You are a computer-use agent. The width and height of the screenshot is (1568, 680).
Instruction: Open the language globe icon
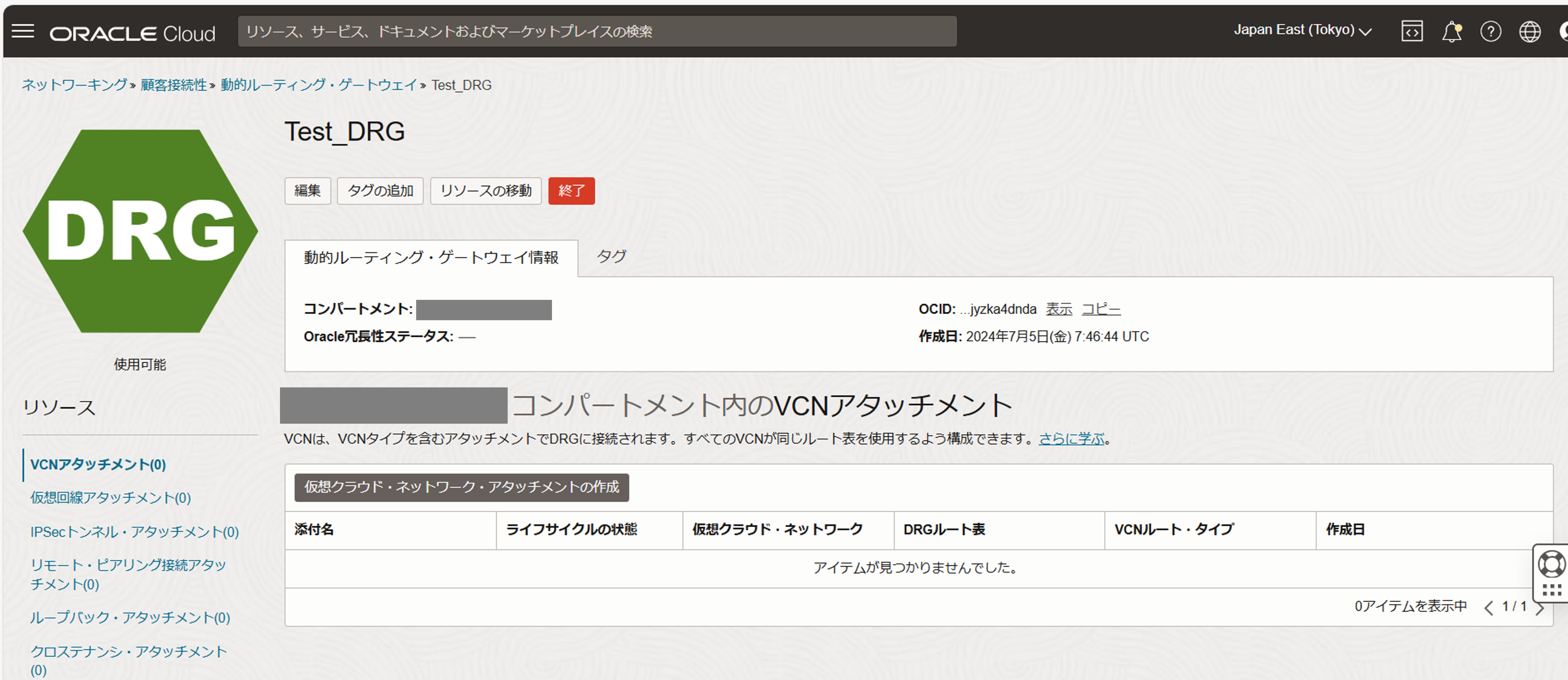point(1529,31)
